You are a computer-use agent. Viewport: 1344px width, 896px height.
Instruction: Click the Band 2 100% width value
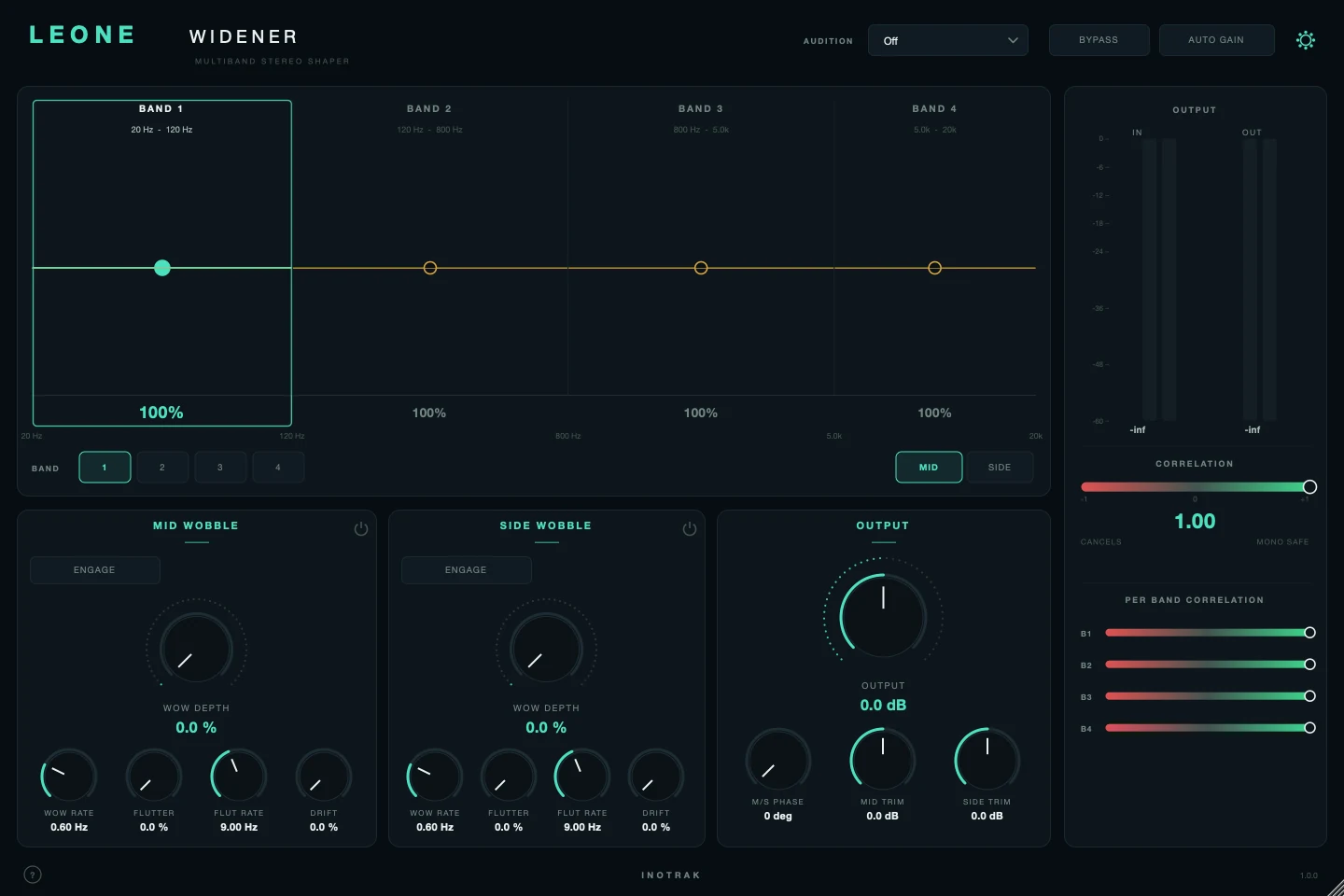(429, 413)
